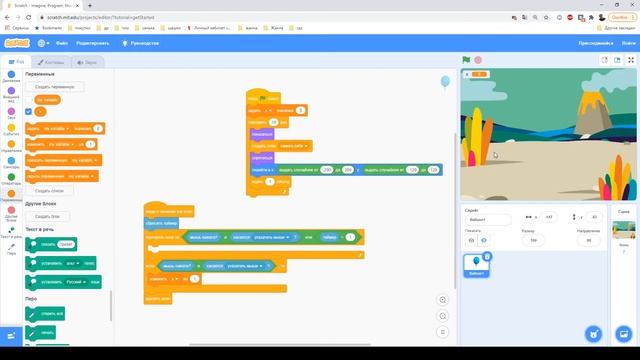Viewport: 640px width, 360px height.
Task: Open the language globe menu
Action: coord(43,43)
